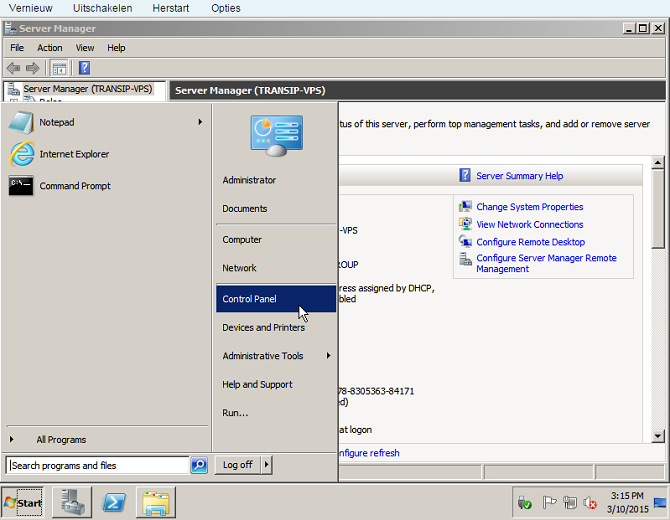Select Control Panel in Start menu
Viewport: 670px width, 520px height.
pos(276,299)
